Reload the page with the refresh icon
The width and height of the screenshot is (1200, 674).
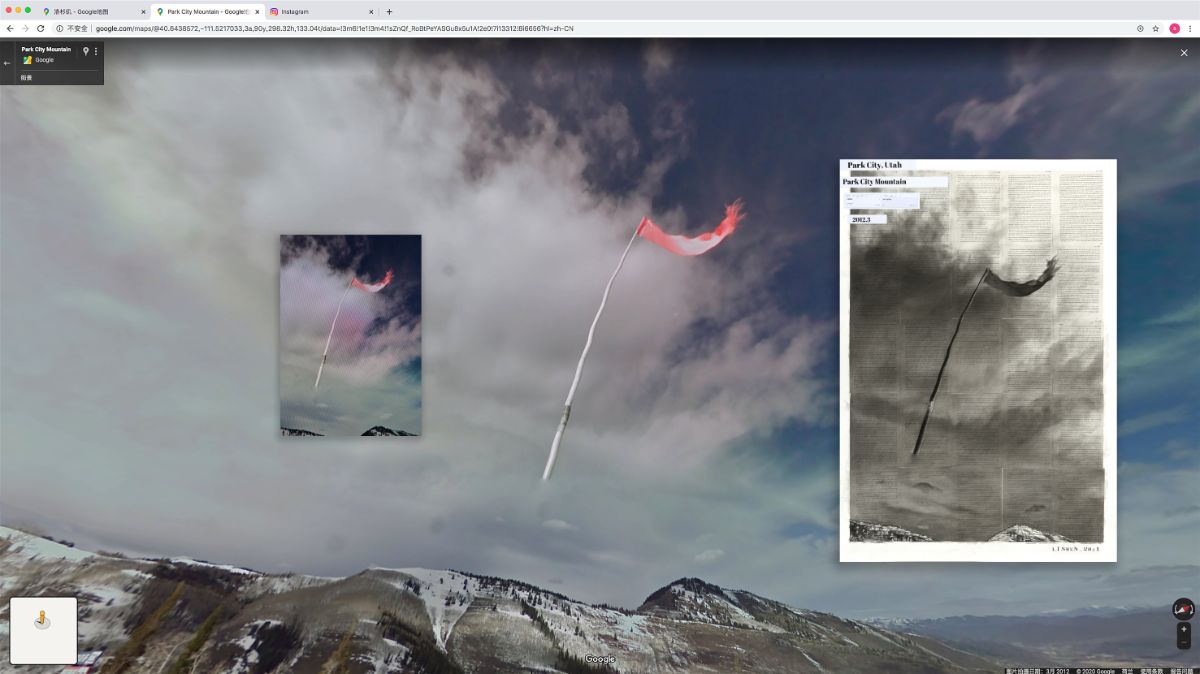coord(41,28)
